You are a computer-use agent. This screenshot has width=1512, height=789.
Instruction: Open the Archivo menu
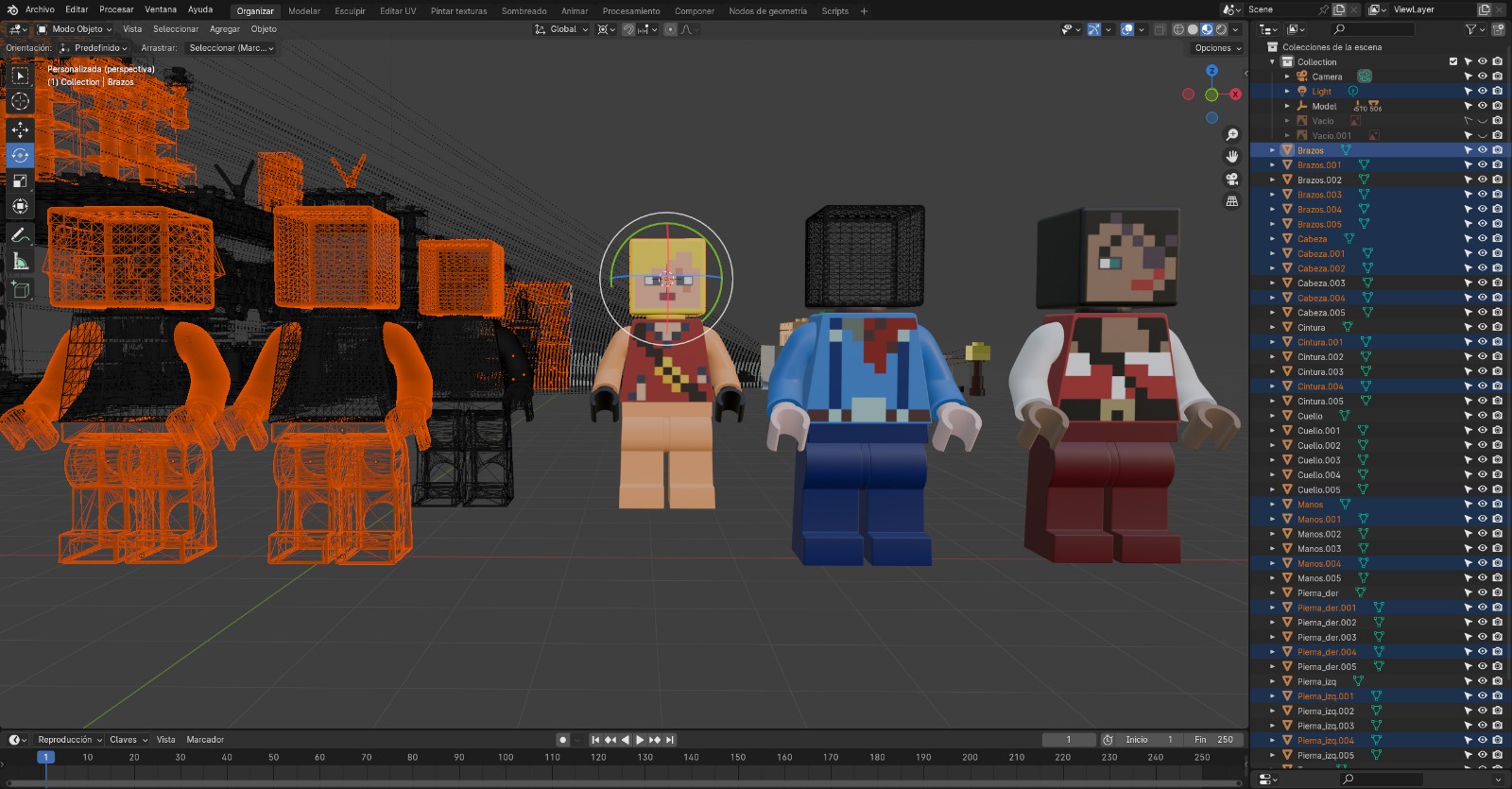click(x=40, y=9)
